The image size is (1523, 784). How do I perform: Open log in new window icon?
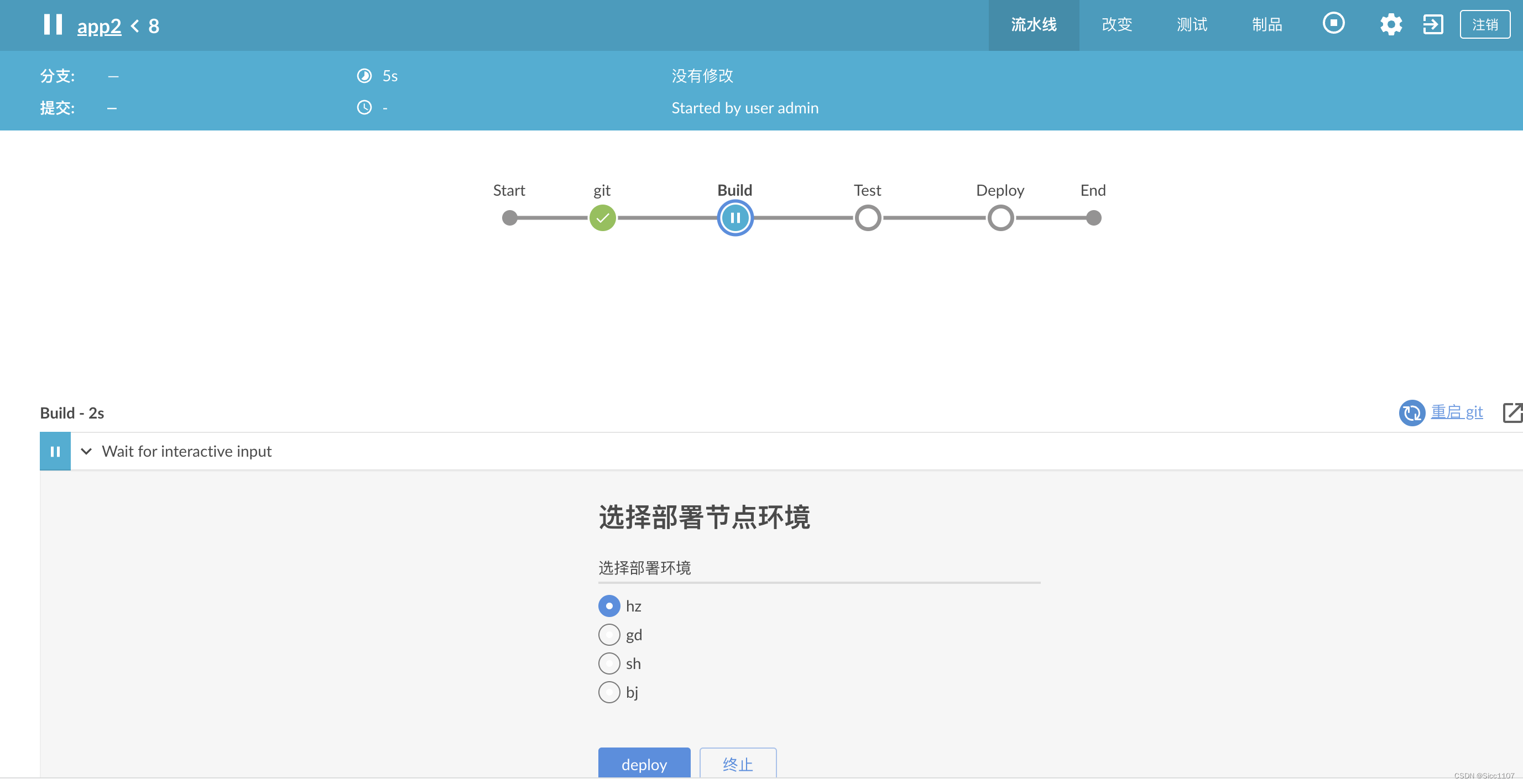pyautogui.click(x=1512, y=412)
